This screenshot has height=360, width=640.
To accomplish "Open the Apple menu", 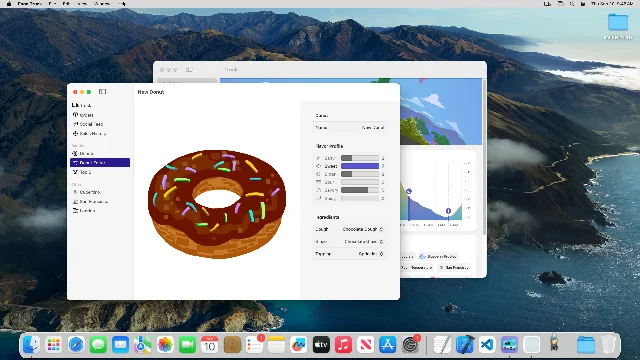I will point(9,4).
